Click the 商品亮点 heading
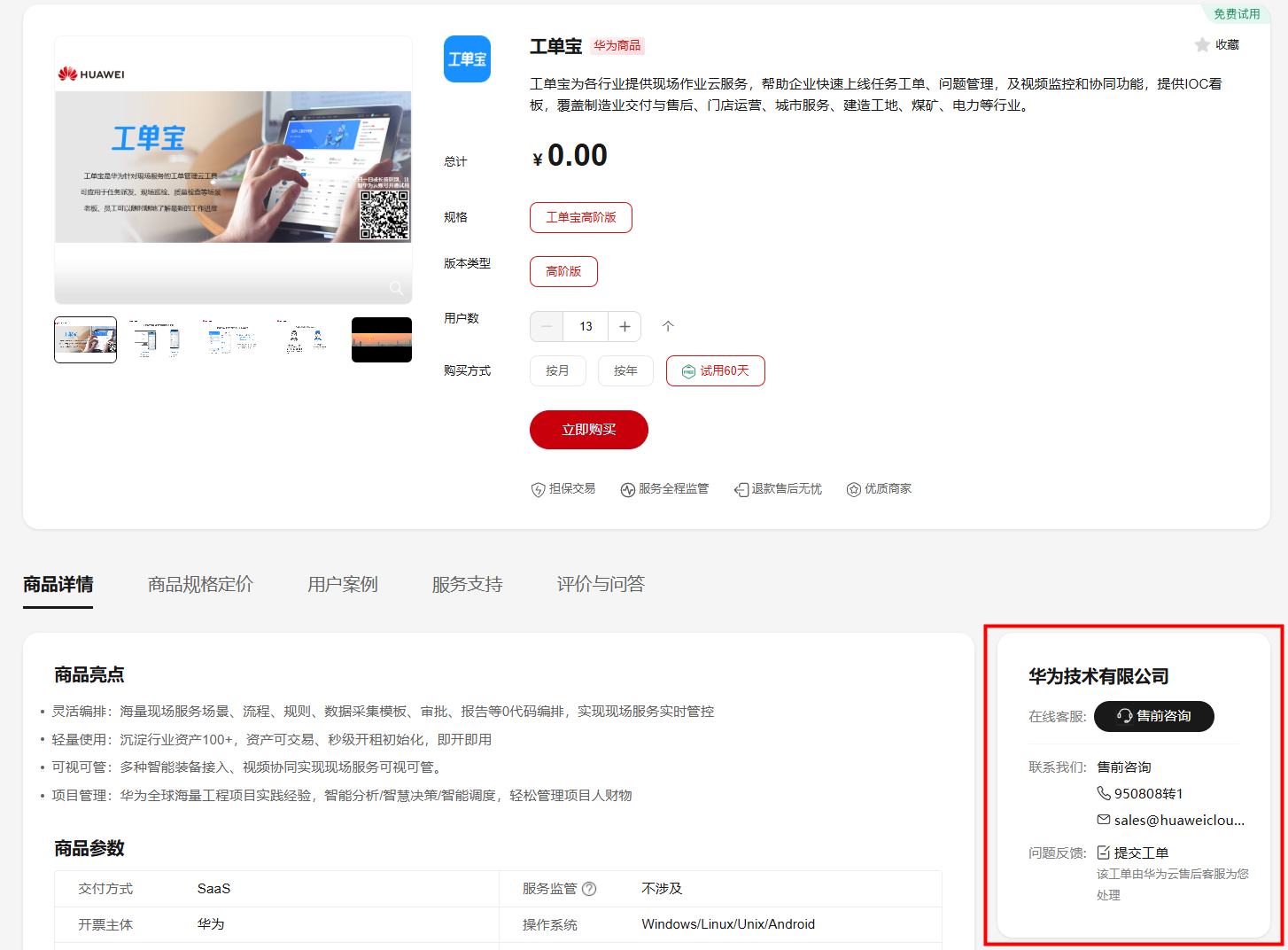The image size is (1288, 950). [89, 675]
